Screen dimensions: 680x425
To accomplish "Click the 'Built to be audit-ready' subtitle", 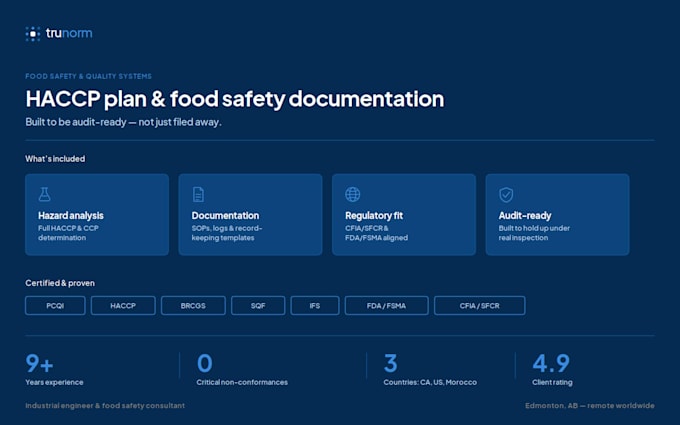I will click(123, 122).
